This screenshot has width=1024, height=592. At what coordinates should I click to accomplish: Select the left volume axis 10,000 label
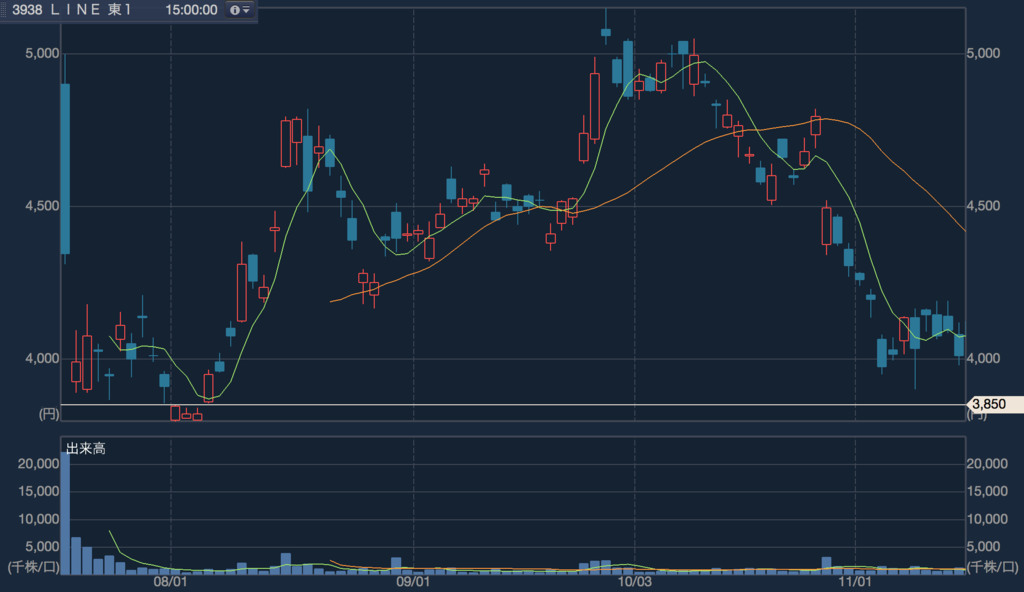(x=39, y=519)
